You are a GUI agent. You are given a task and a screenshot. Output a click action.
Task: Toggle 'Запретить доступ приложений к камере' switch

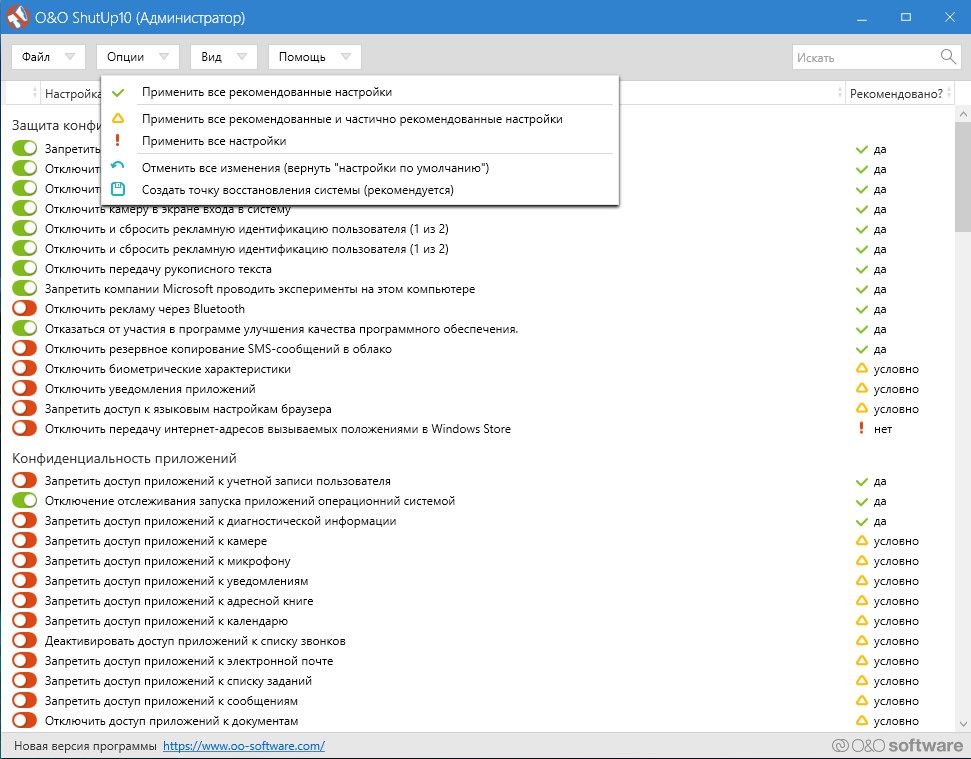pyautogui.click(x=24, y=541)
